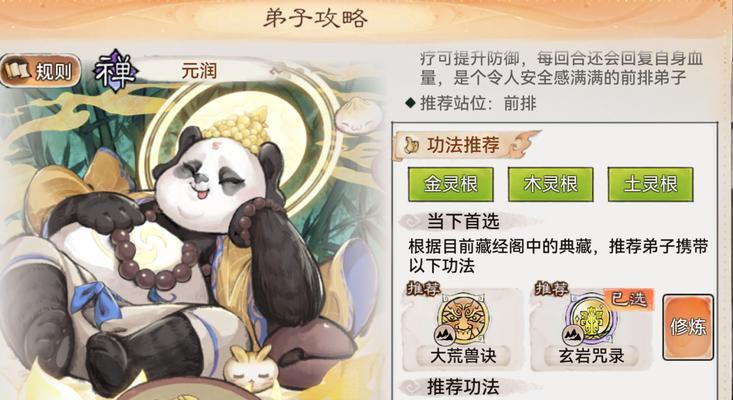This screenshot has height=400, width=733.
Task: Click the orange 修炼 button
Action: (688, 327)
